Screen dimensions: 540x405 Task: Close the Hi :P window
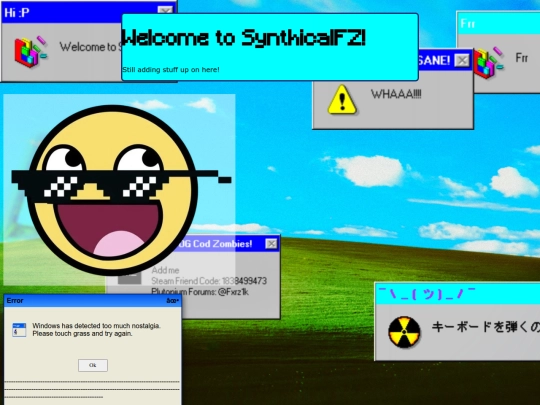(165, 10)
